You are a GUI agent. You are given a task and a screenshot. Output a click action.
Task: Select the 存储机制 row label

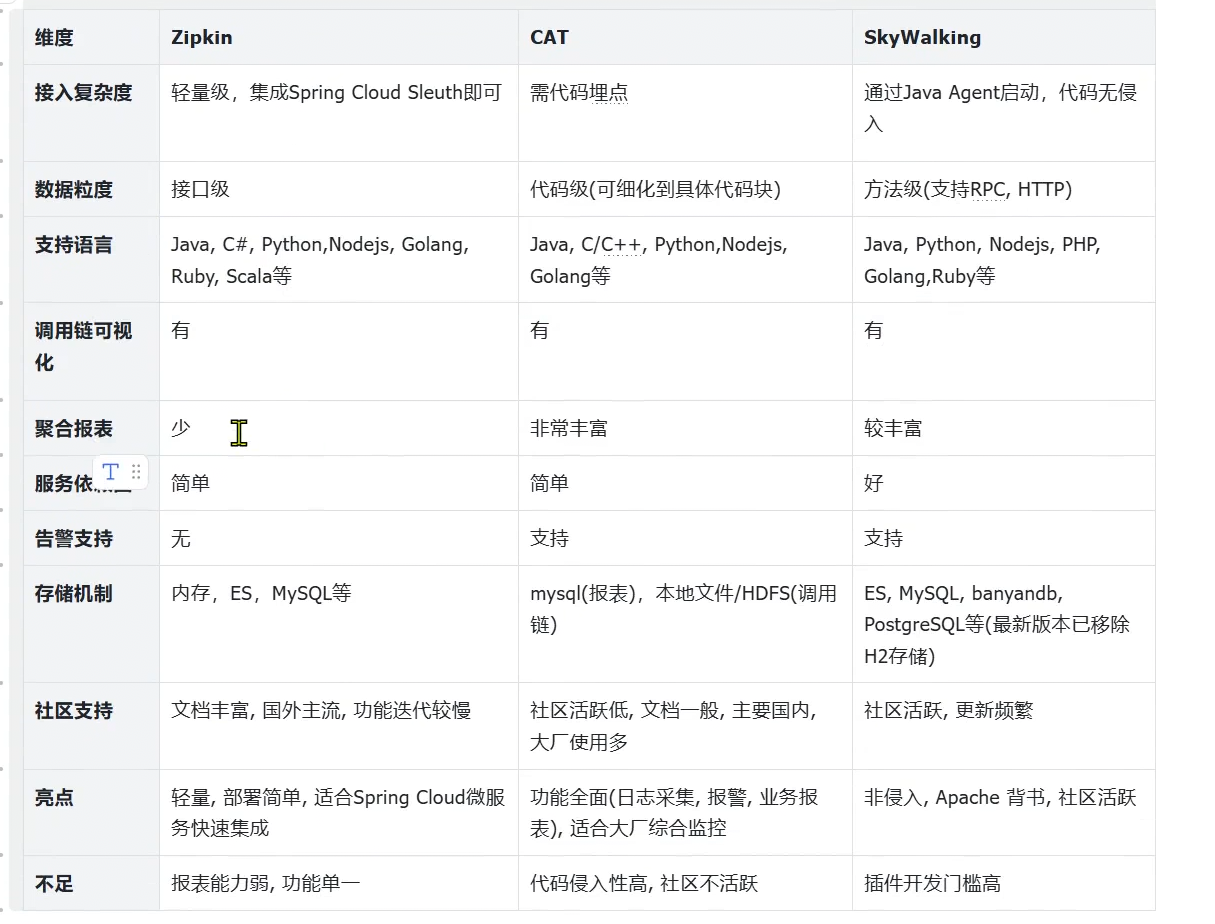pos(74,594)
